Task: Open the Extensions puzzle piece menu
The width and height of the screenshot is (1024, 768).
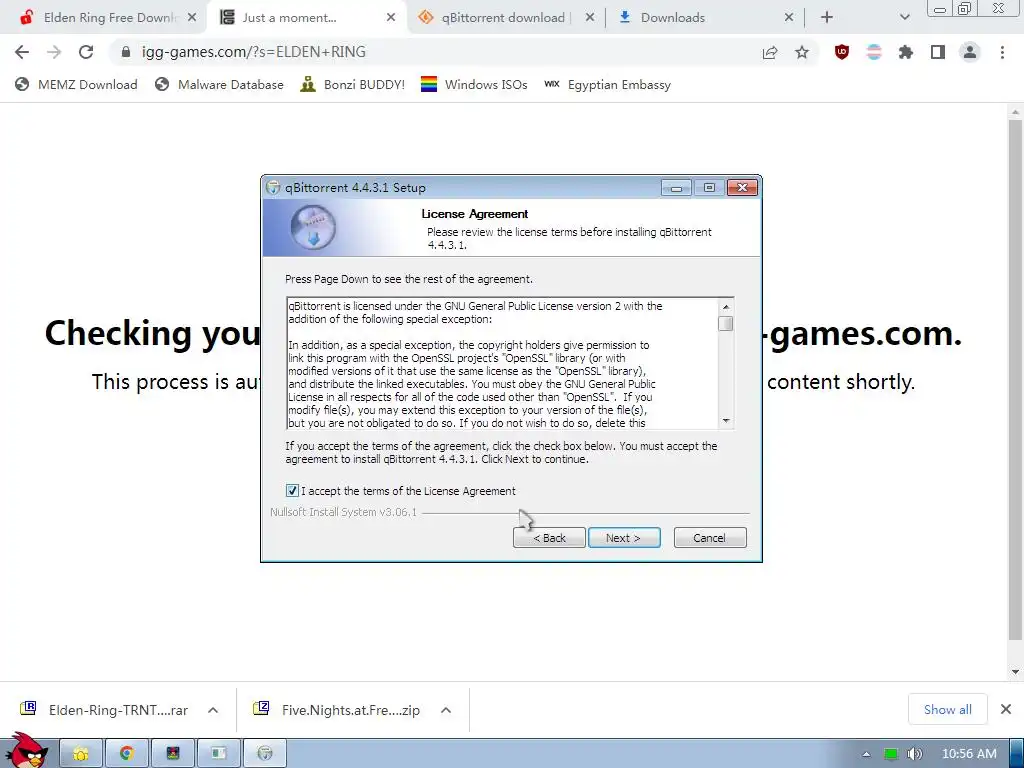Action: tap(906, 52)
